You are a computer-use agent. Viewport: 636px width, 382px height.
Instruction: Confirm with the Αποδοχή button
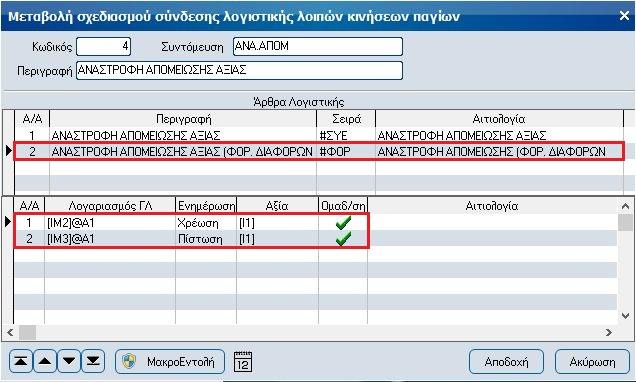pyautogui.click(x=506, y=361)
